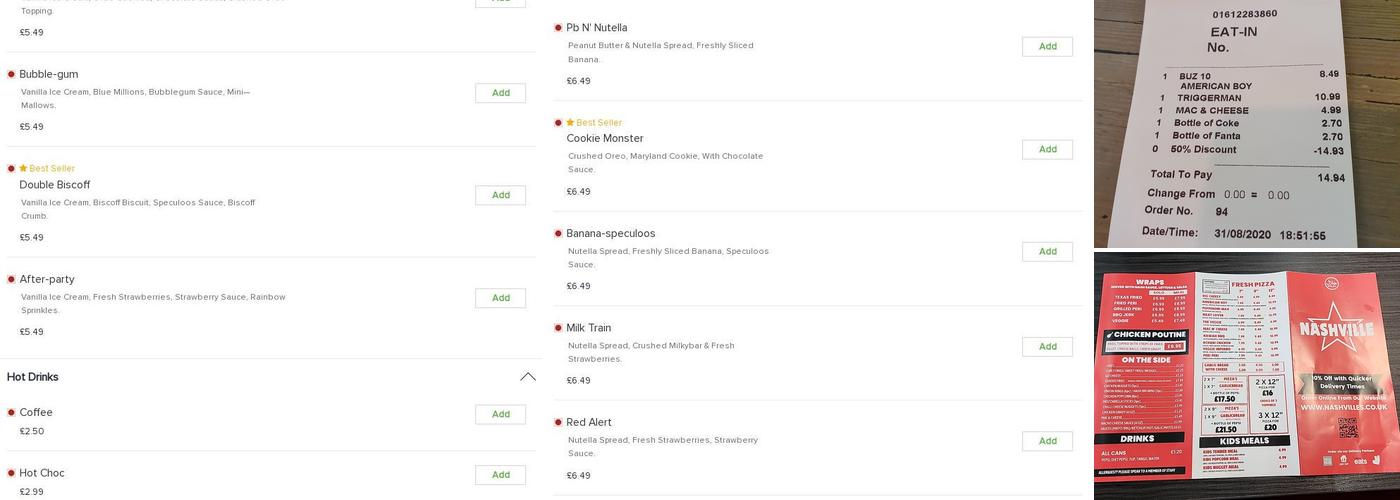The height and width of the screenshot is (500, 1400).
Task: Add Red Alert to the basket
Action: [x=1047, y=441]
